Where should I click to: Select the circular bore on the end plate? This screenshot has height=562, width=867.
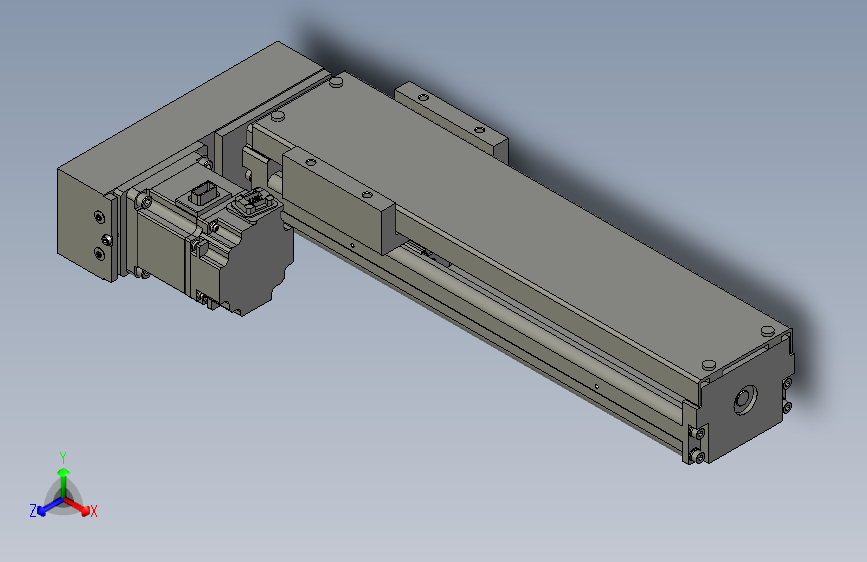pyautogui.click(x=745, y=399)
